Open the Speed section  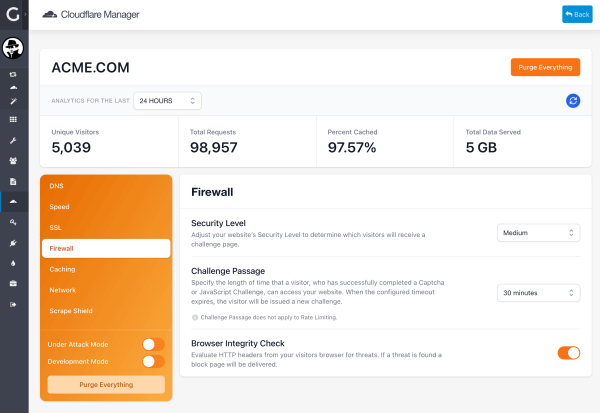tap(106, 207)
